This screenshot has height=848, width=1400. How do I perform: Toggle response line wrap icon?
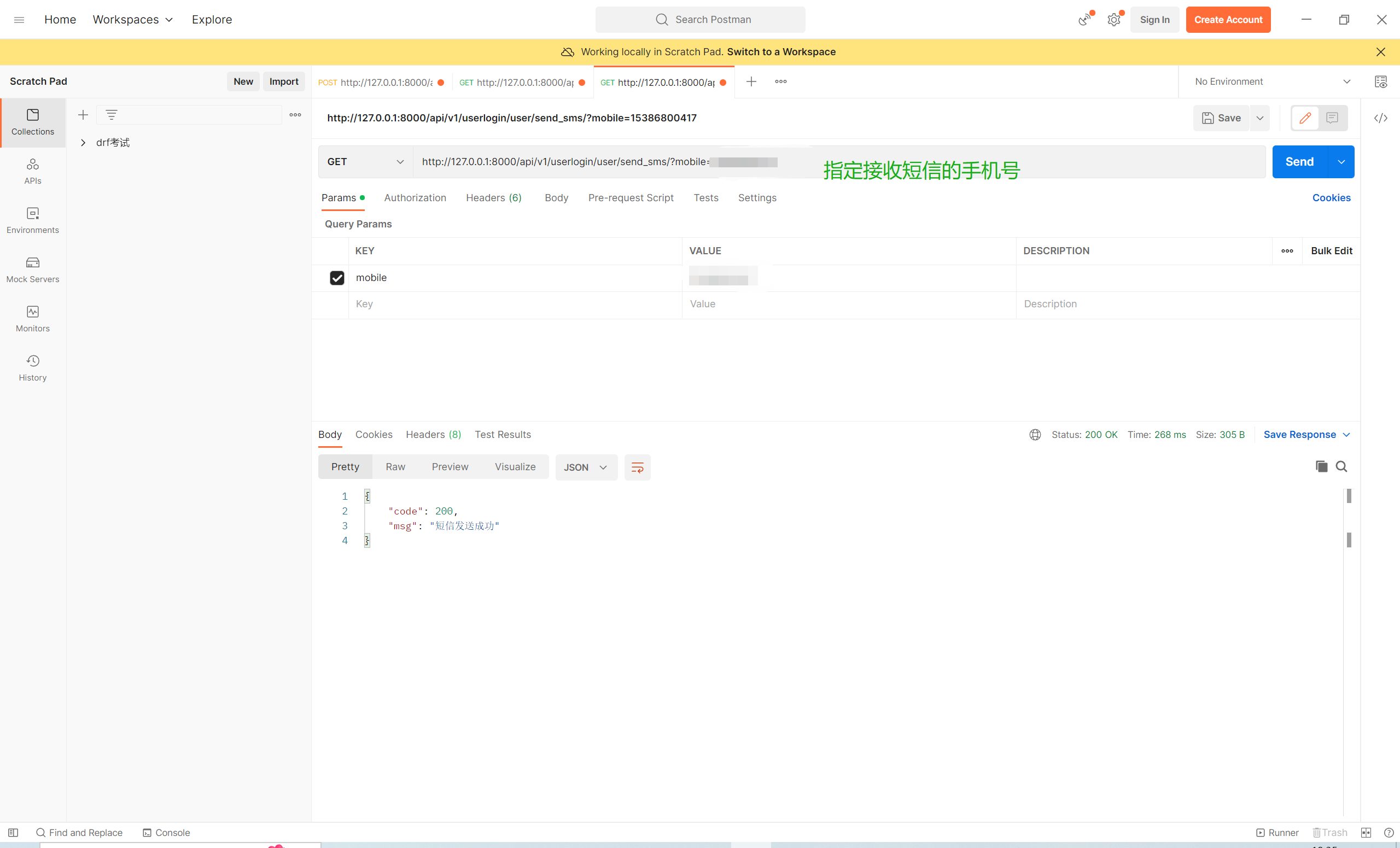[637, 467]
